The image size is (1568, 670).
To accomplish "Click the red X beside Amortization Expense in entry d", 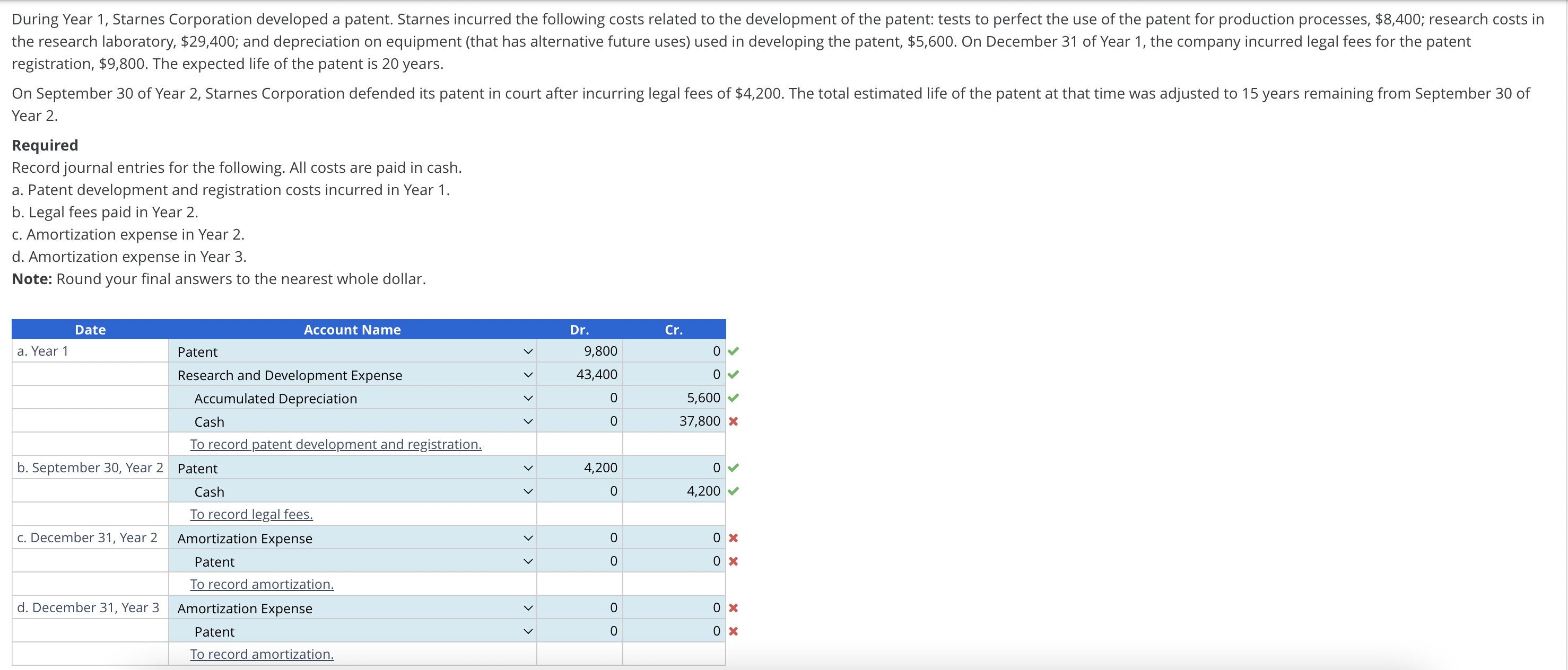I will tap(734, 607).
